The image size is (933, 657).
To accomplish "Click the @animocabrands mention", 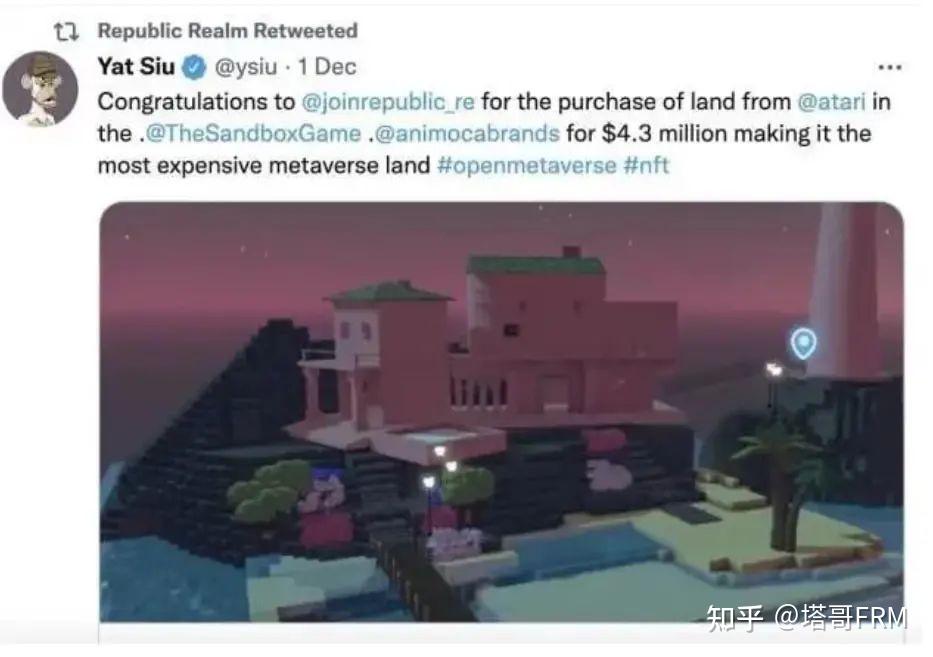I will 467,133.
